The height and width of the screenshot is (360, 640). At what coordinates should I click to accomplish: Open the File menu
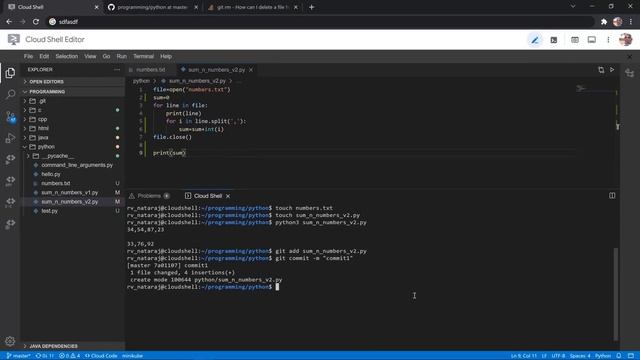coord(28,56)
